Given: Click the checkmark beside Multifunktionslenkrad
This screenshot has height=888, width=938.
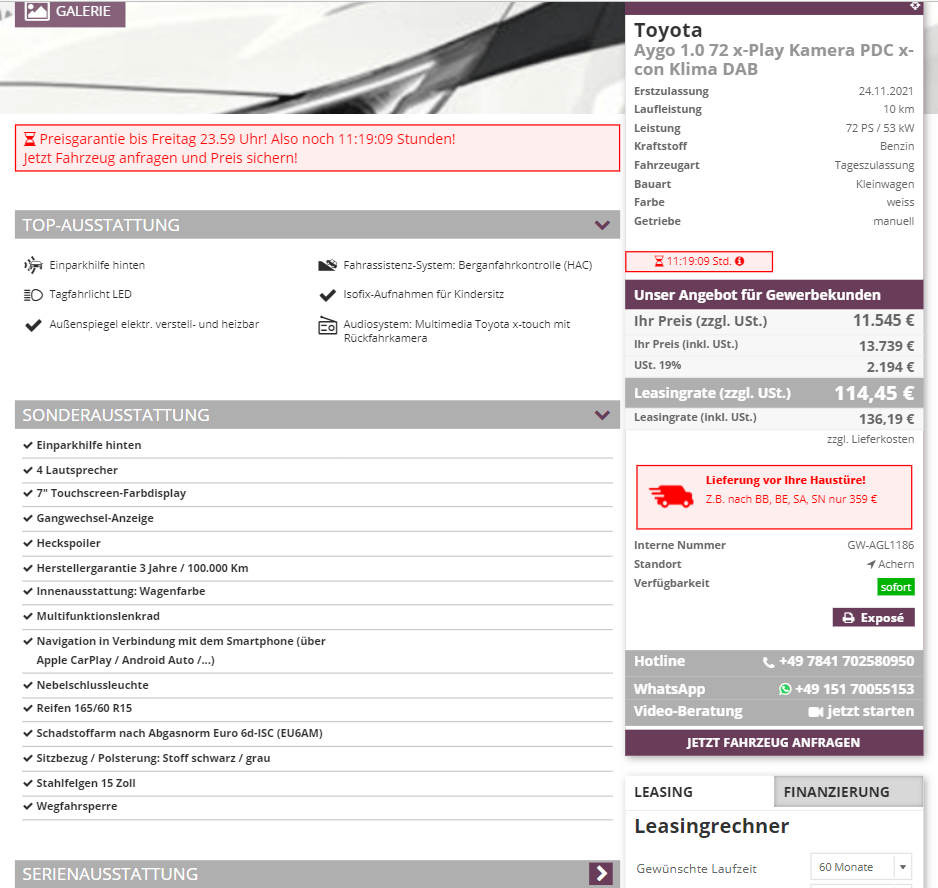Looking at the screenshot, I should point(28,616).
